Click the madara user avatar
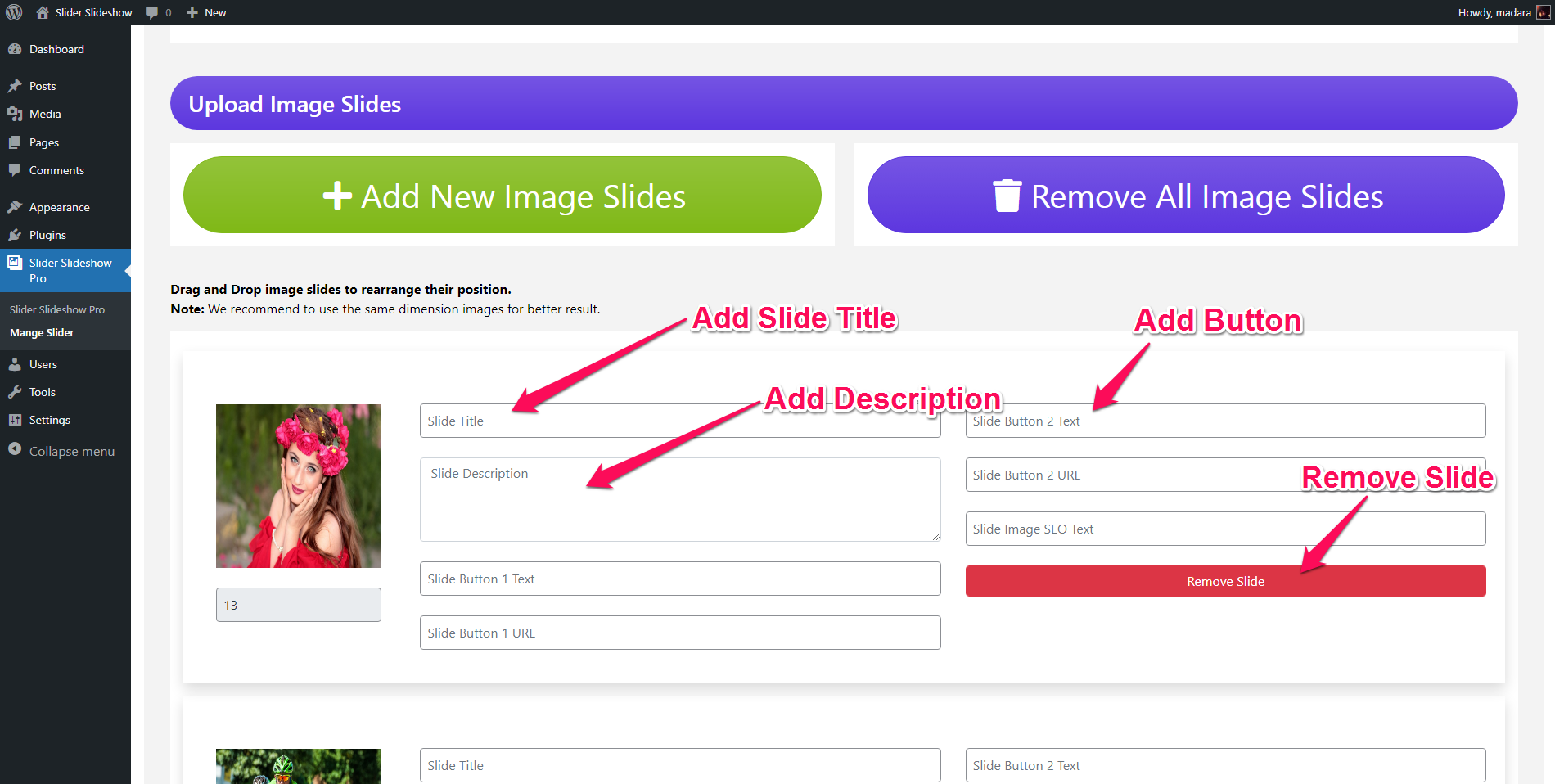The width and height of the screenshot is (1555, 784). click(x=1544, y=12)
